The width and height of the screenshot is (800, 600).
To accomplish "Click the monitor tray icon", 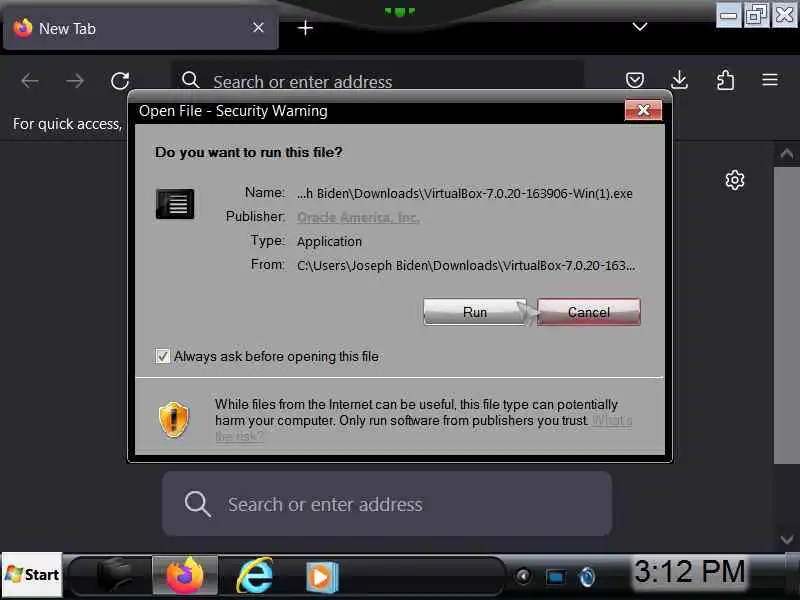I will (x=556, y=577).
